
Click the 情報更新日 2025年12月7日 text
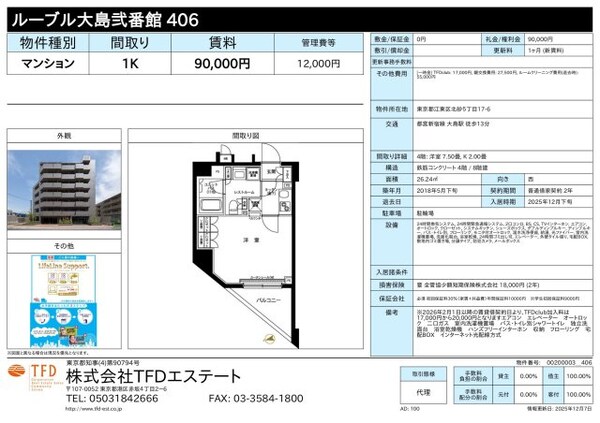pos(560,409)
